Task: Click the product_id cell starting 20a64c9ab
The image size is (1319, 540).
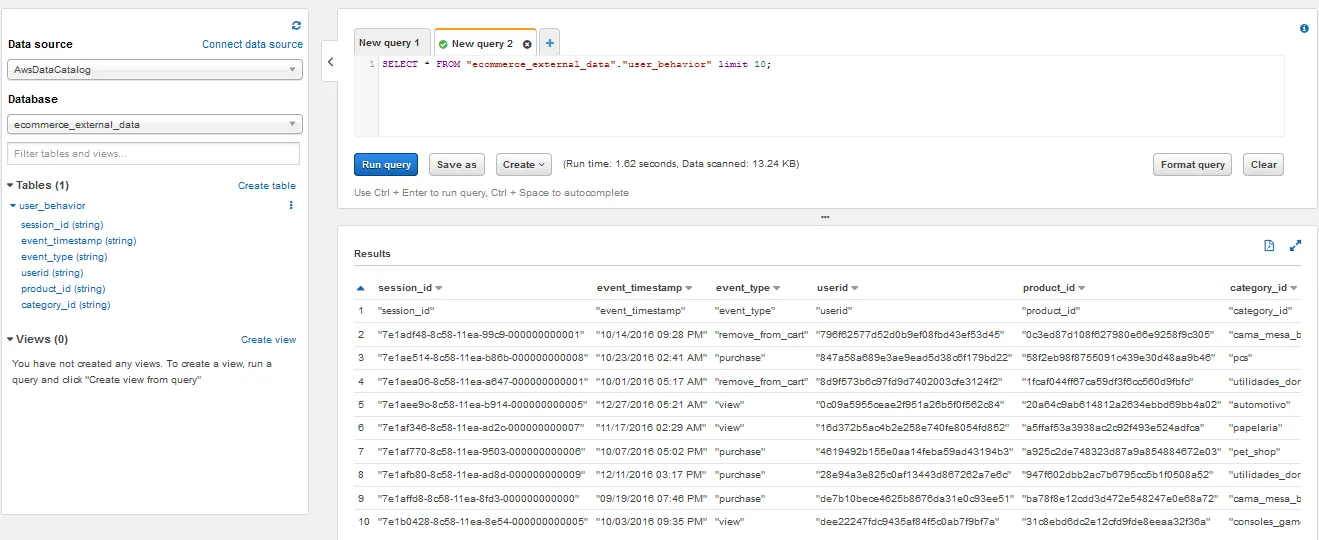Action: coord(1122,405)
